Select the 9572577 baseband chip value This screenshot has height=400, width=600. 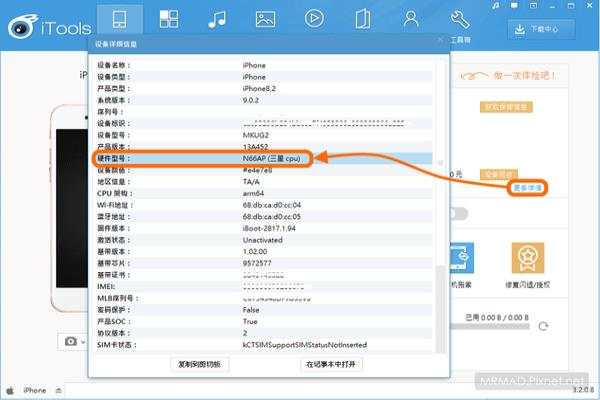[x=257, y=263]
